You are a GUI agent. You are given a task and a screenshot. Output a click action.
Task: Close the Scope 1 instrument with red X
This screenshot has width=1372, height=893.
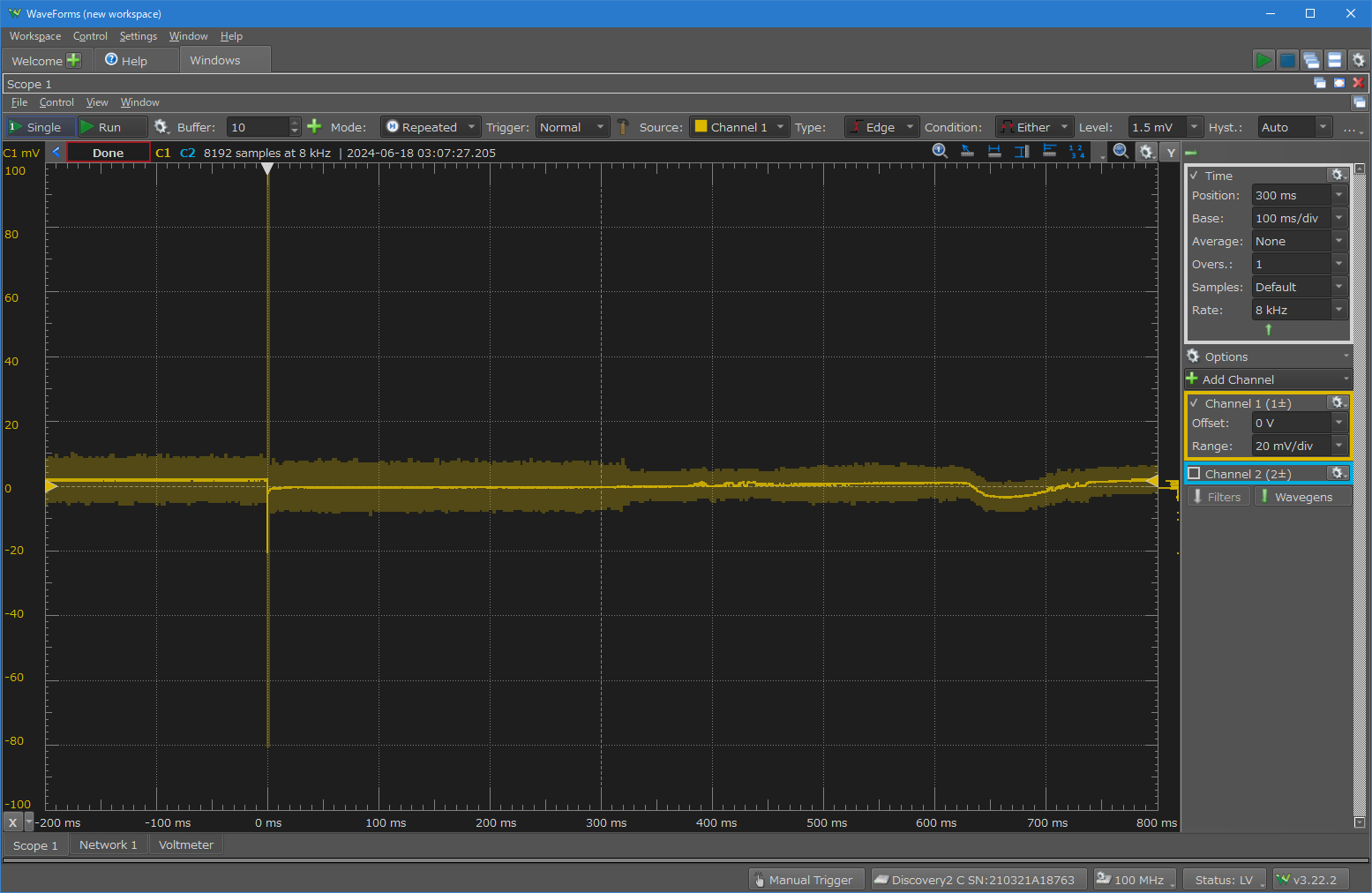pyautogui.click(x=1359, y=83)
